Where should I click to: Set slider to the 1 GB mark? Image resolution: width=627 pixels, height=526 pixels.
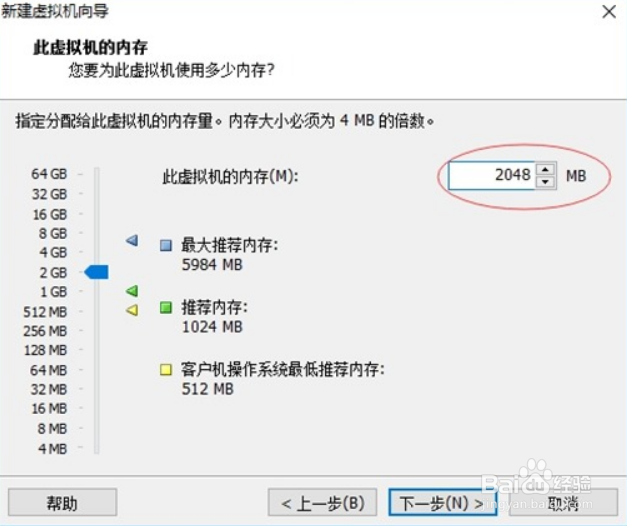pyautogui.click(x=96, y=292)
